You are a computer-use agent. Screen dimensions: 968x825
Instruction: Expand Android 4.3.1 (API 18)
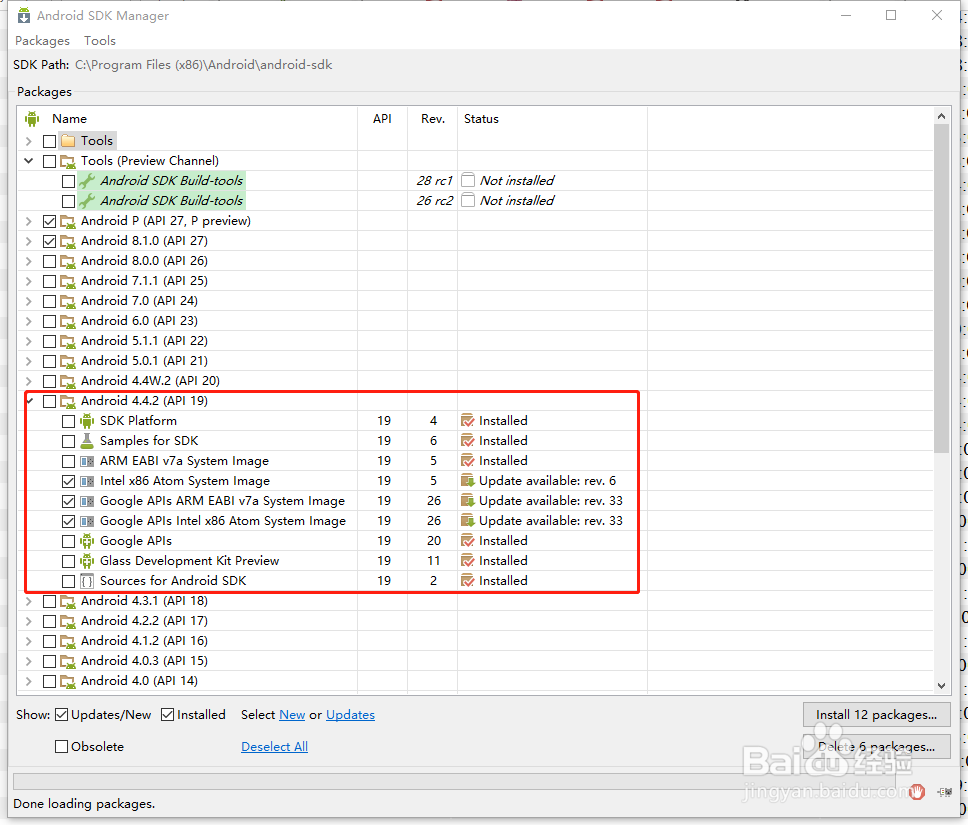[x=28, y=601]
